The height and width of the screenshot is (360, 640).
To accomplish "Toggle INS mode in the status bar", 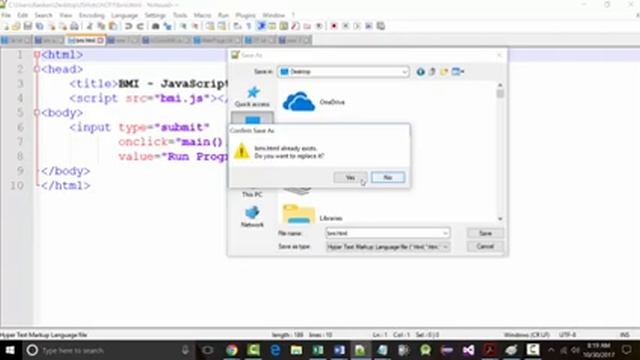I will click(624, 335).
